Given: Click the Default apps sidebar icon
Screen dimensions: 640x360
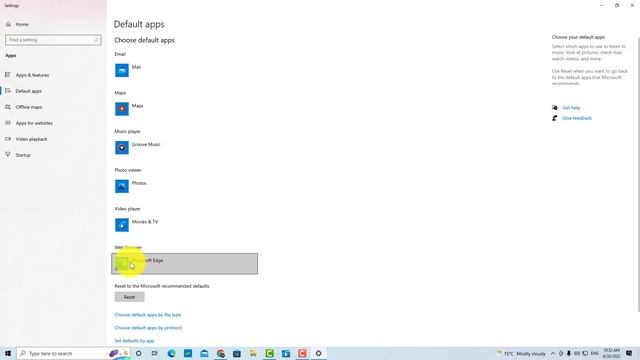Looking at the screenshot, I should (x=8, y=91).
